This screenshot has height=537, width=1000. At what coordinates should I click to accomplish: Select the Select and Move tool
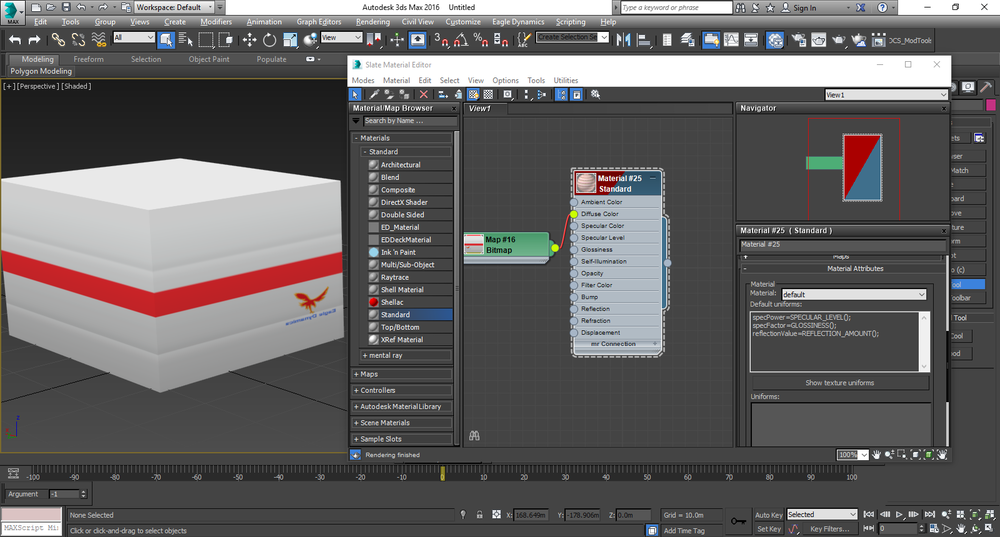(249, 40)
